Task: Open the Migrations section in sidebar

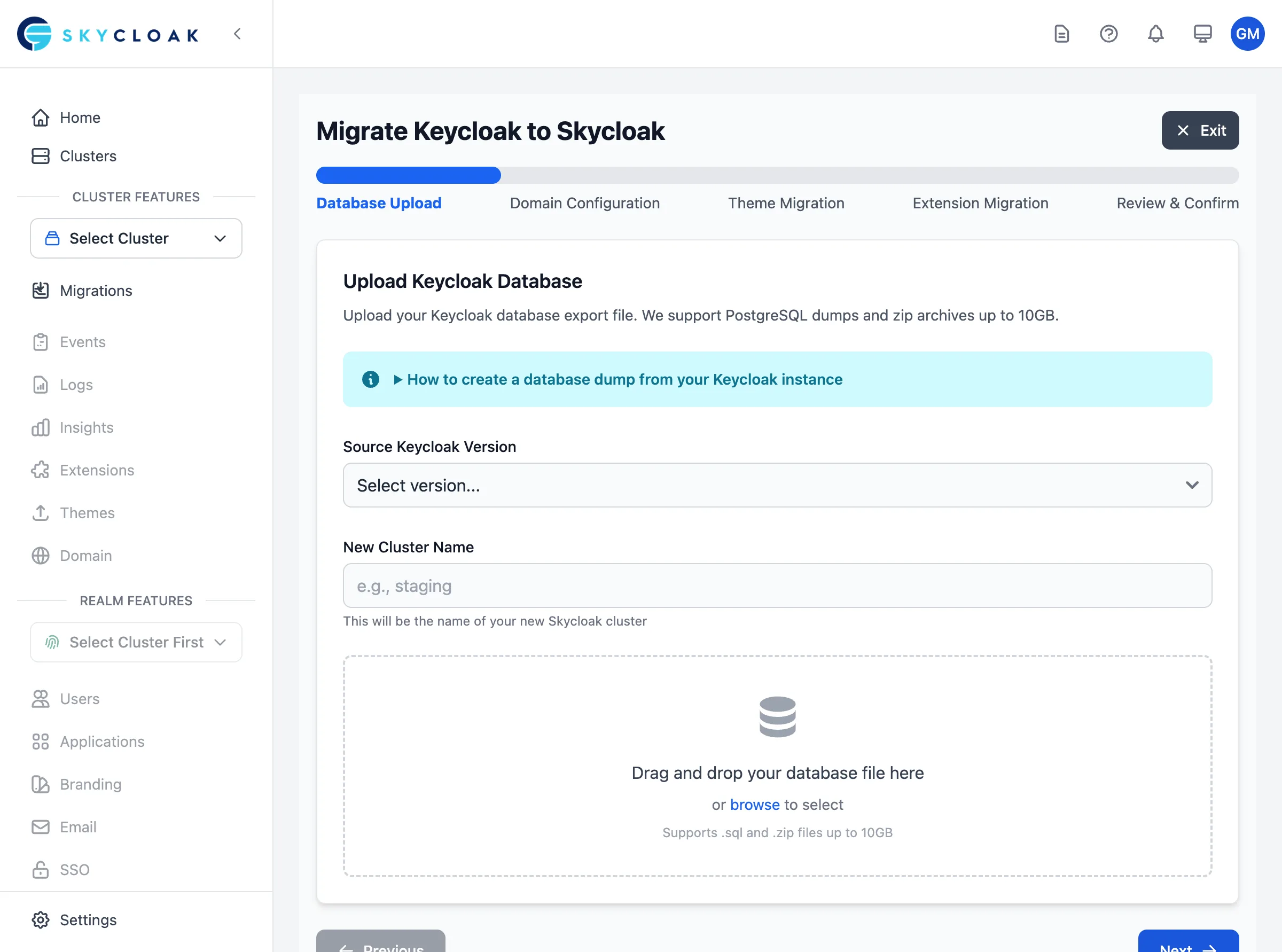Action: click(95, 291)
